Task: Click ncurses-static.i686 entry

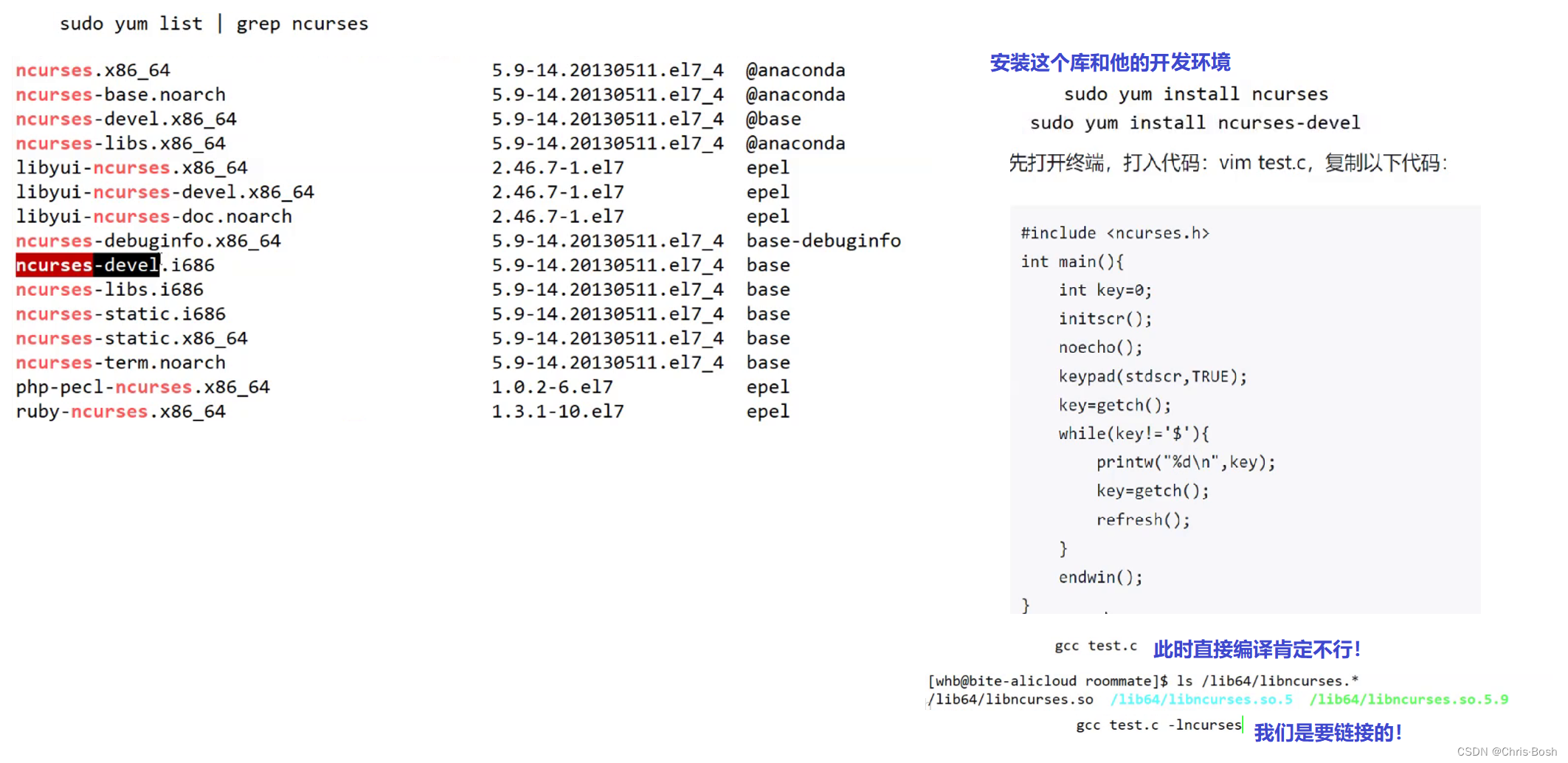Action: [120, 314]
